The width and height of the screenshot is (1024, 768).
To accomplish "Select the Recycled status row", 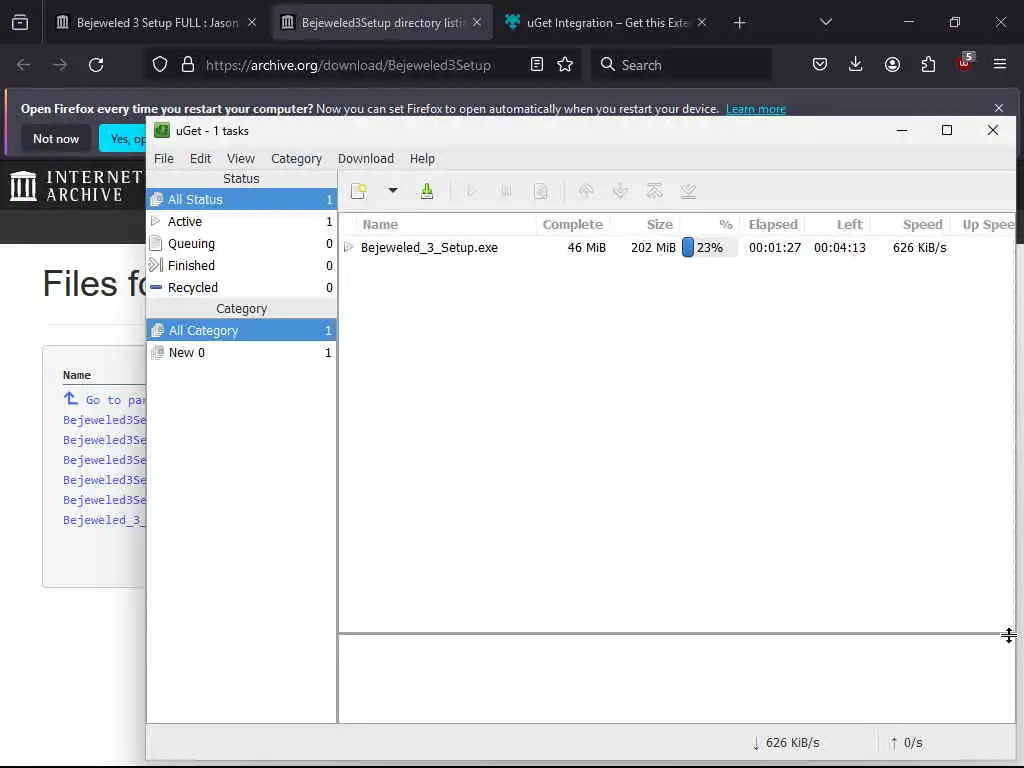I will (242, 287).
